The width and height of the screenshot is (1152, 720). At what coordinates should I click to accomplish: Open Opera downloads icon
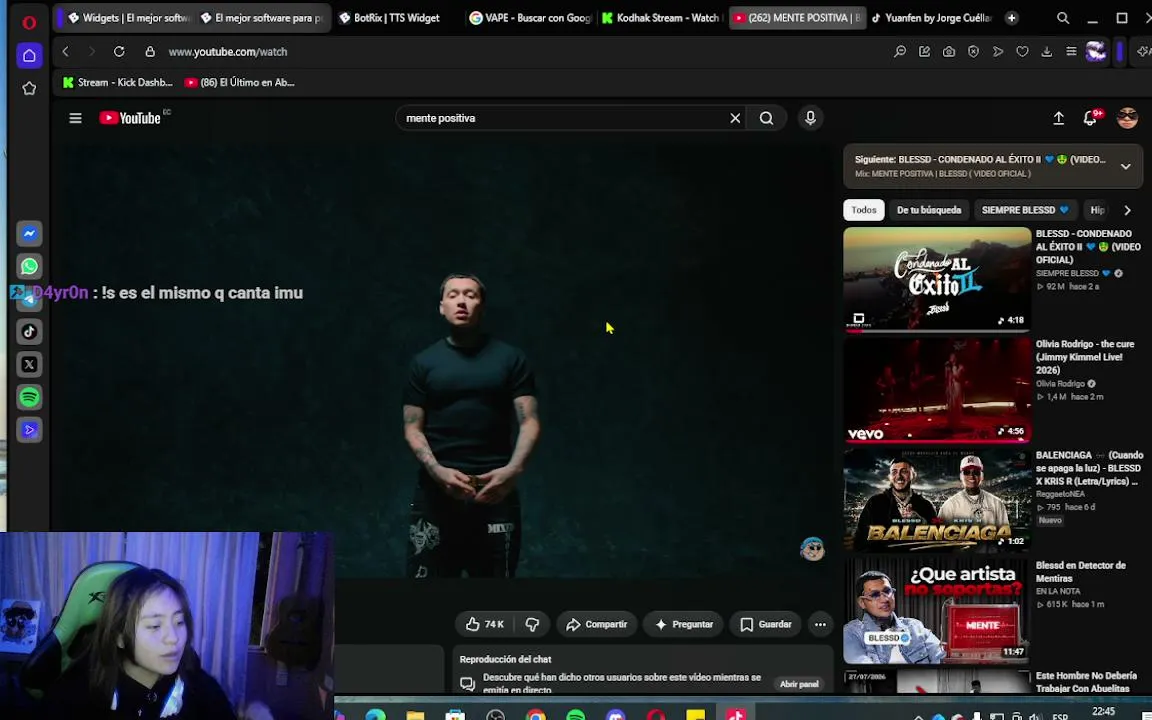[x=1046, y=51]
